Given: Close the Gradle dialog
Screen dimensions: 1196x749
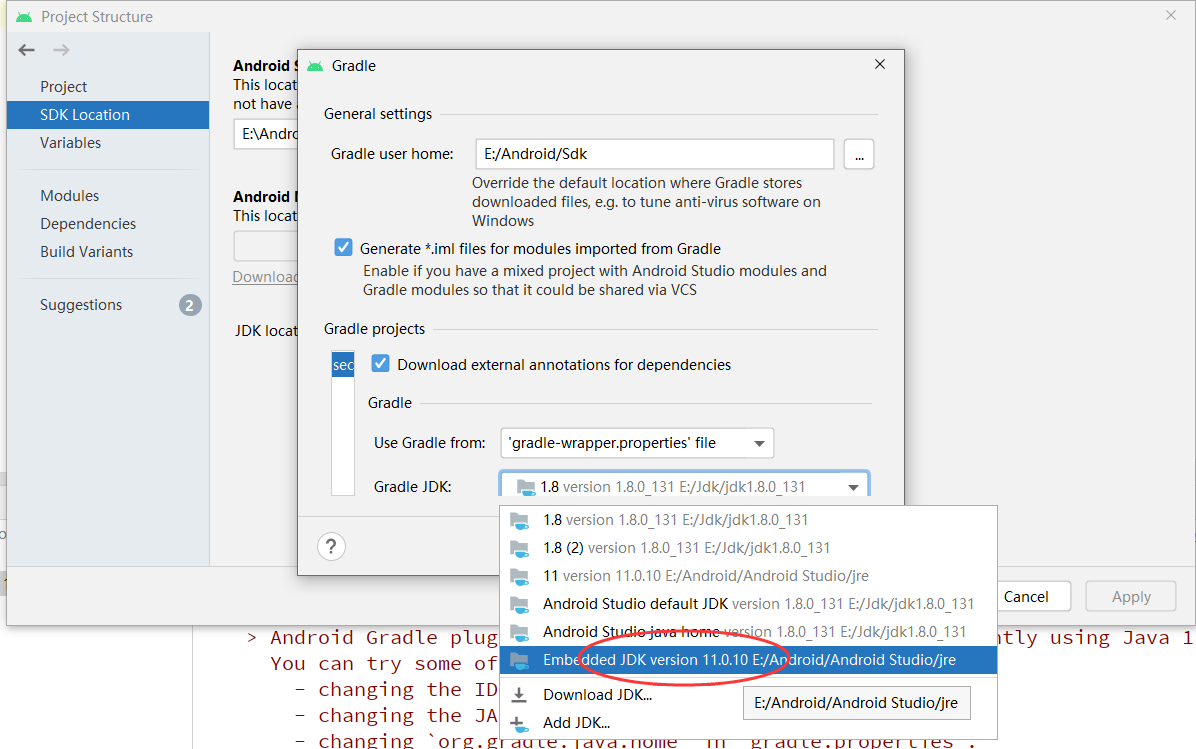Looking at the screenshot, I should (879, 65).
